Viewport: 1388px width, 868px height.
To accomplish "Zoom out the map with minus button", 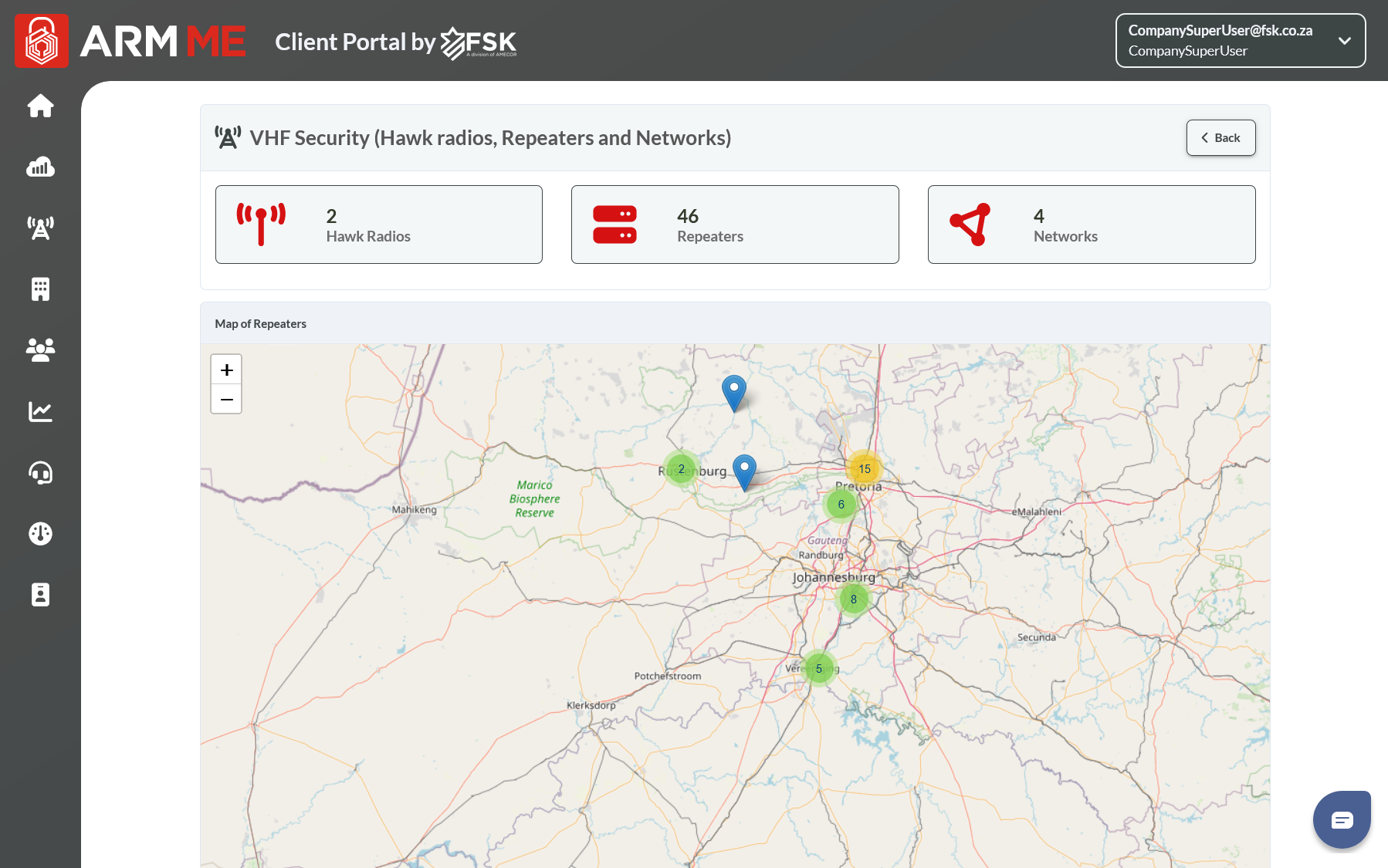I will tap(226, 399).
